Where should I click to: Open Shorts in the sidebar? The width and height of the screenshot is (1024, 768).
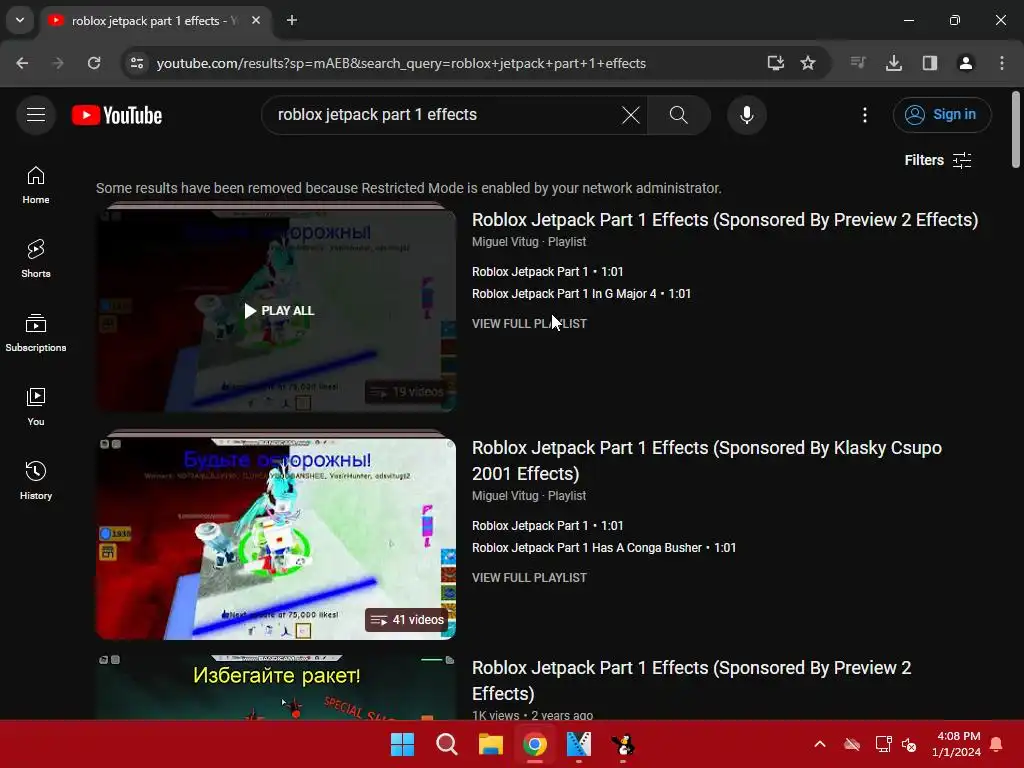coord(36,259)
